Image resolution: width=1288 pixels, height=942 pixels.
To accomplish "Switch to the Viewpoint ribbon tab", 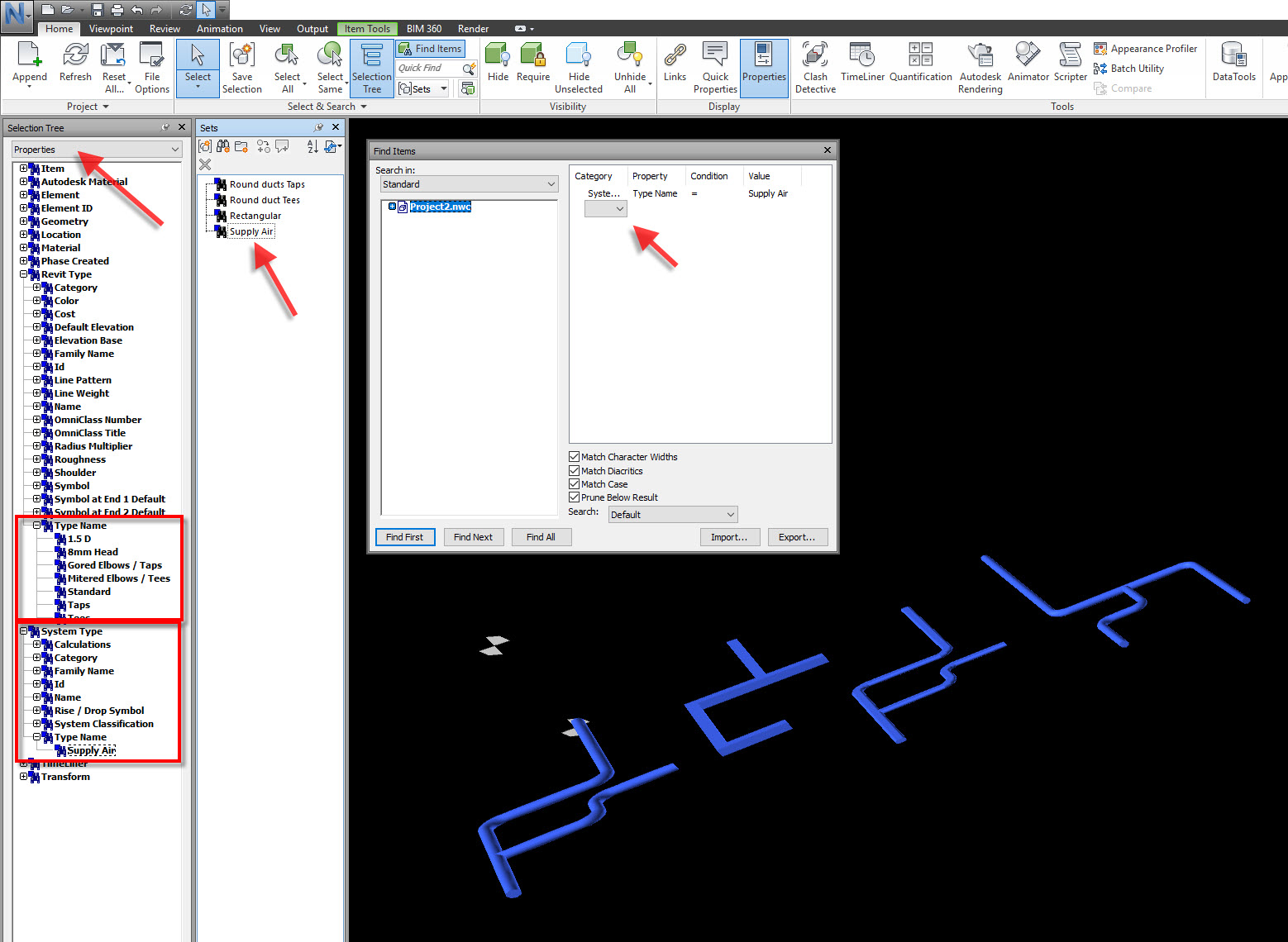I will coord(111,28).
